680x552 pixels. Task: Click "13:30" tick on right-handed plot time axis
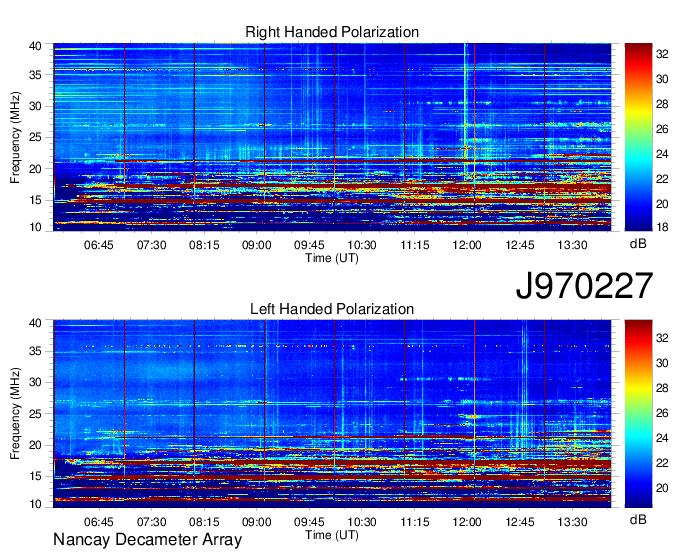click(572, 245)
